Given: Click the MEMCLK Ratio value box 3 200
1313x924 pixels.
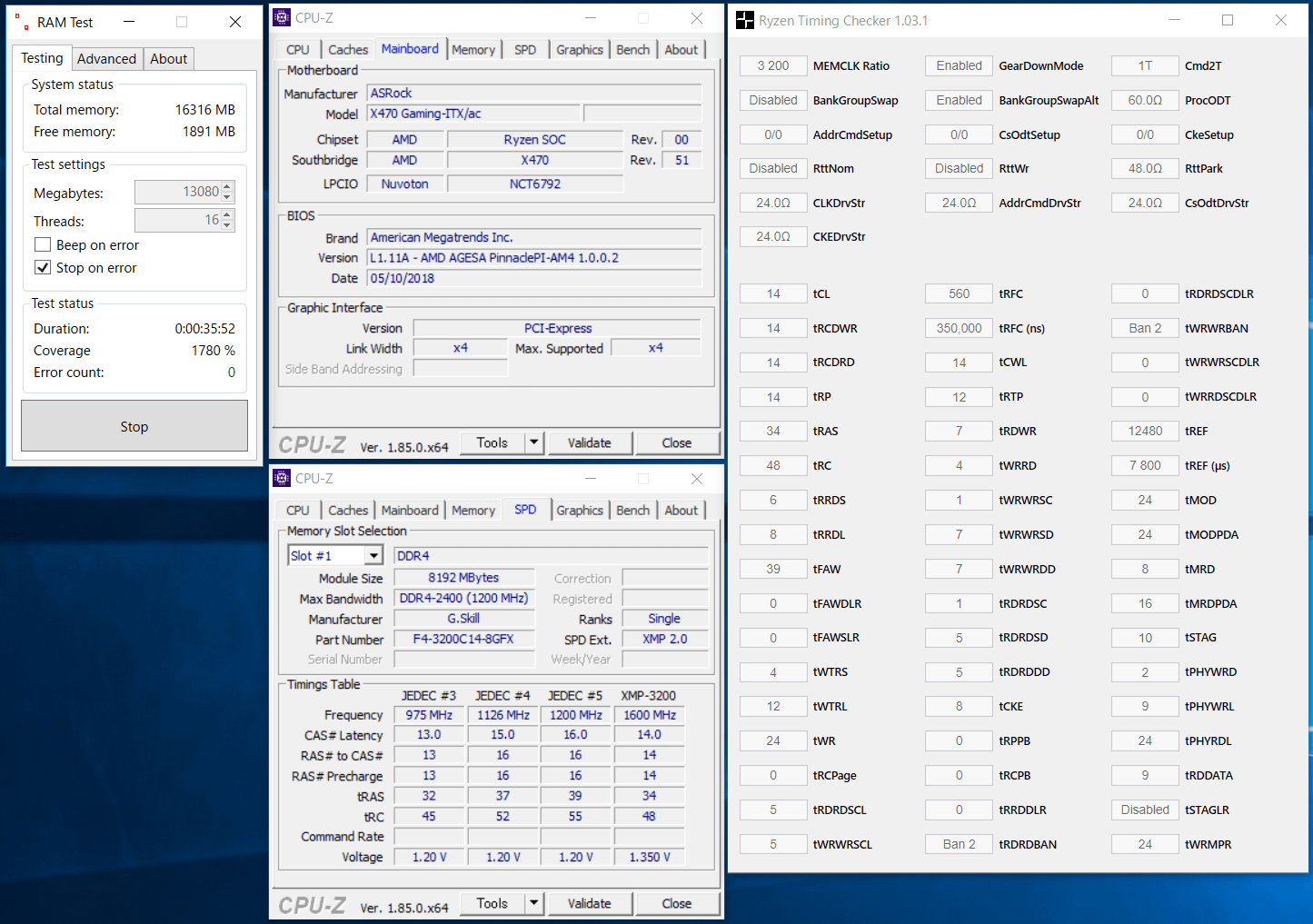Looking at the screenshot, I should pyautogui.click(x=773, y=65).
